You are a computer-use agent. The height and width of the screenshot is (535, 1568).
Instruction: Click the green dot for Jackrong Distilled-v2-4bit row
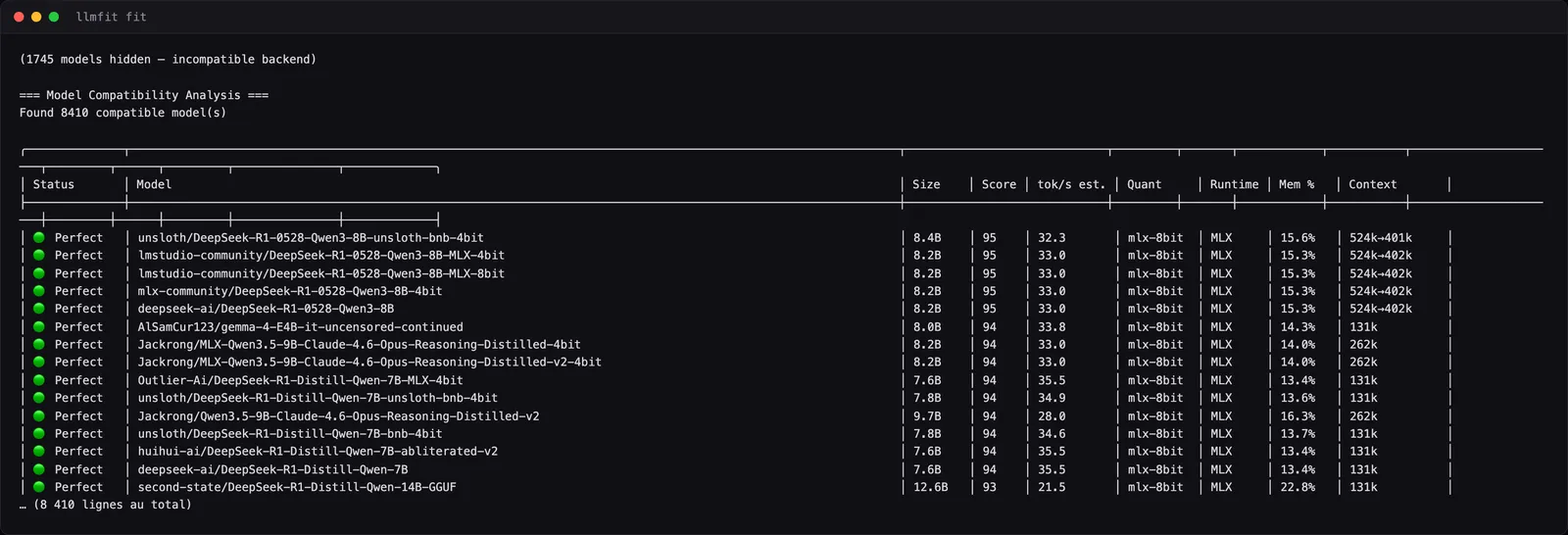(x=39, y=362)
